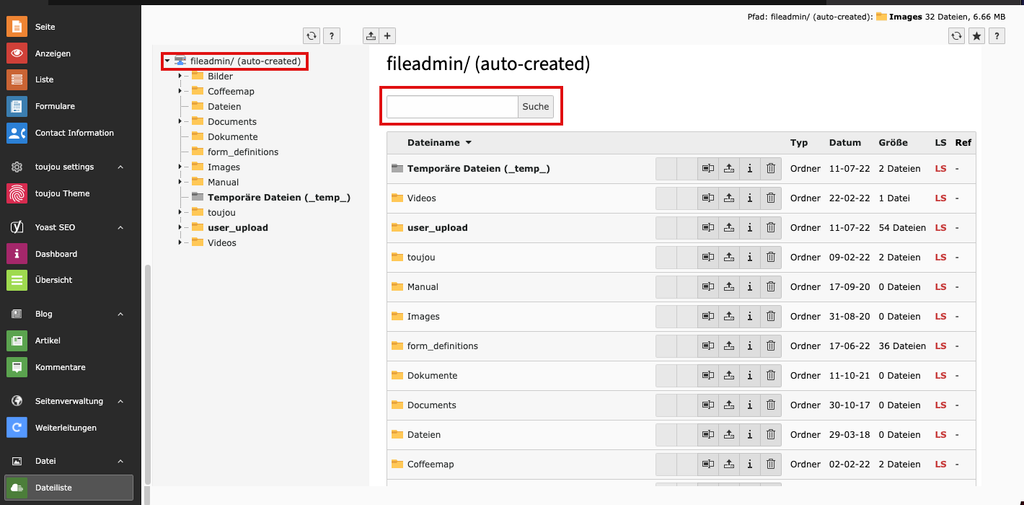The image size is (1024, 505).
Task: Click the plus icon to create new folder
Action: click(388, 36)
